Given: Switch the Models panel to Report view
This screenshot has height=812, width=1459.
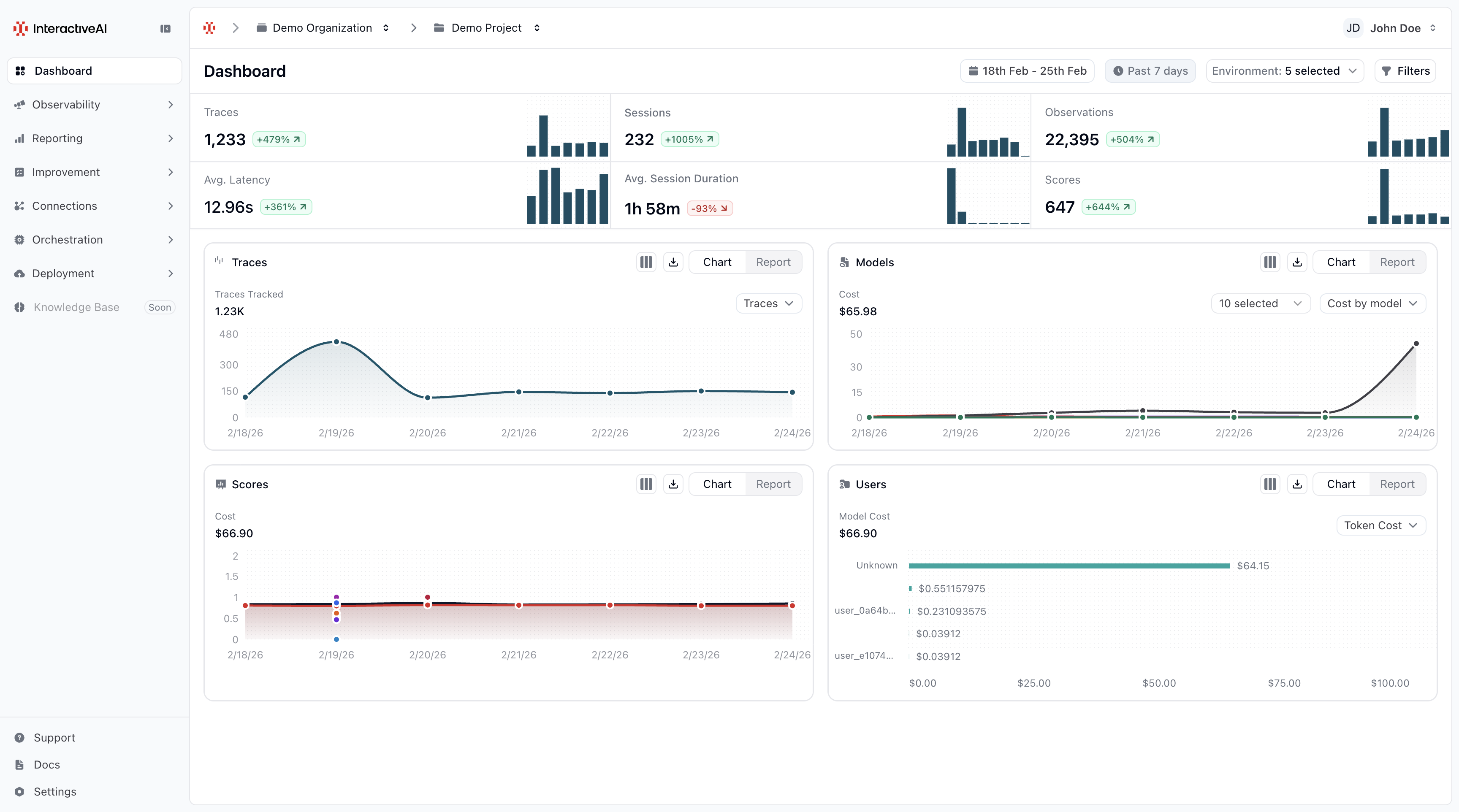Looking at the screenshot, I should coord(1397,262).
